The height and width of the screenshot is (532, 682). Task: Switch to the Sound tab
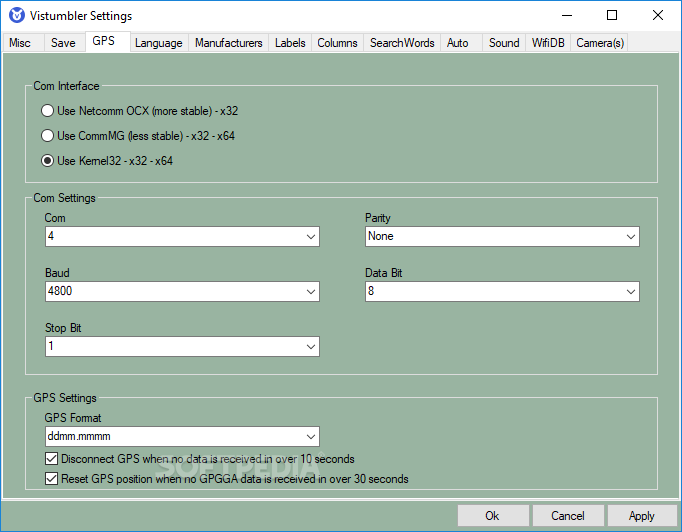(x=504, y=43)
